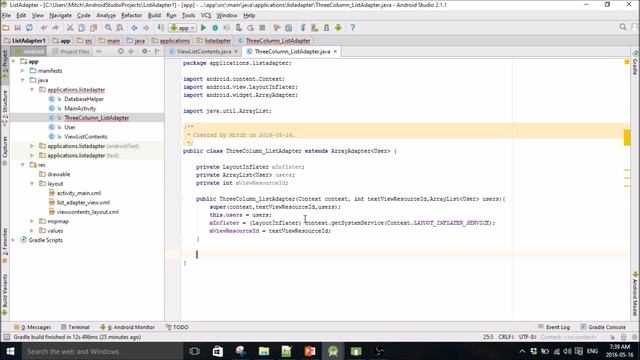Click the Help question mark icon

pos(353,28)
